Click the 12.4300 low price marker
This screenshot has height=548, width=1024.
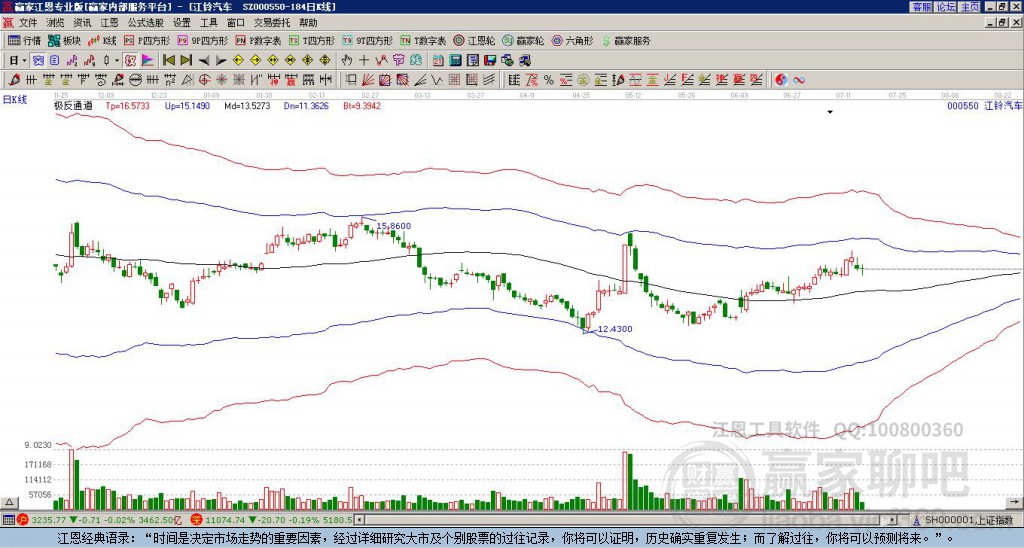(615, 329)
